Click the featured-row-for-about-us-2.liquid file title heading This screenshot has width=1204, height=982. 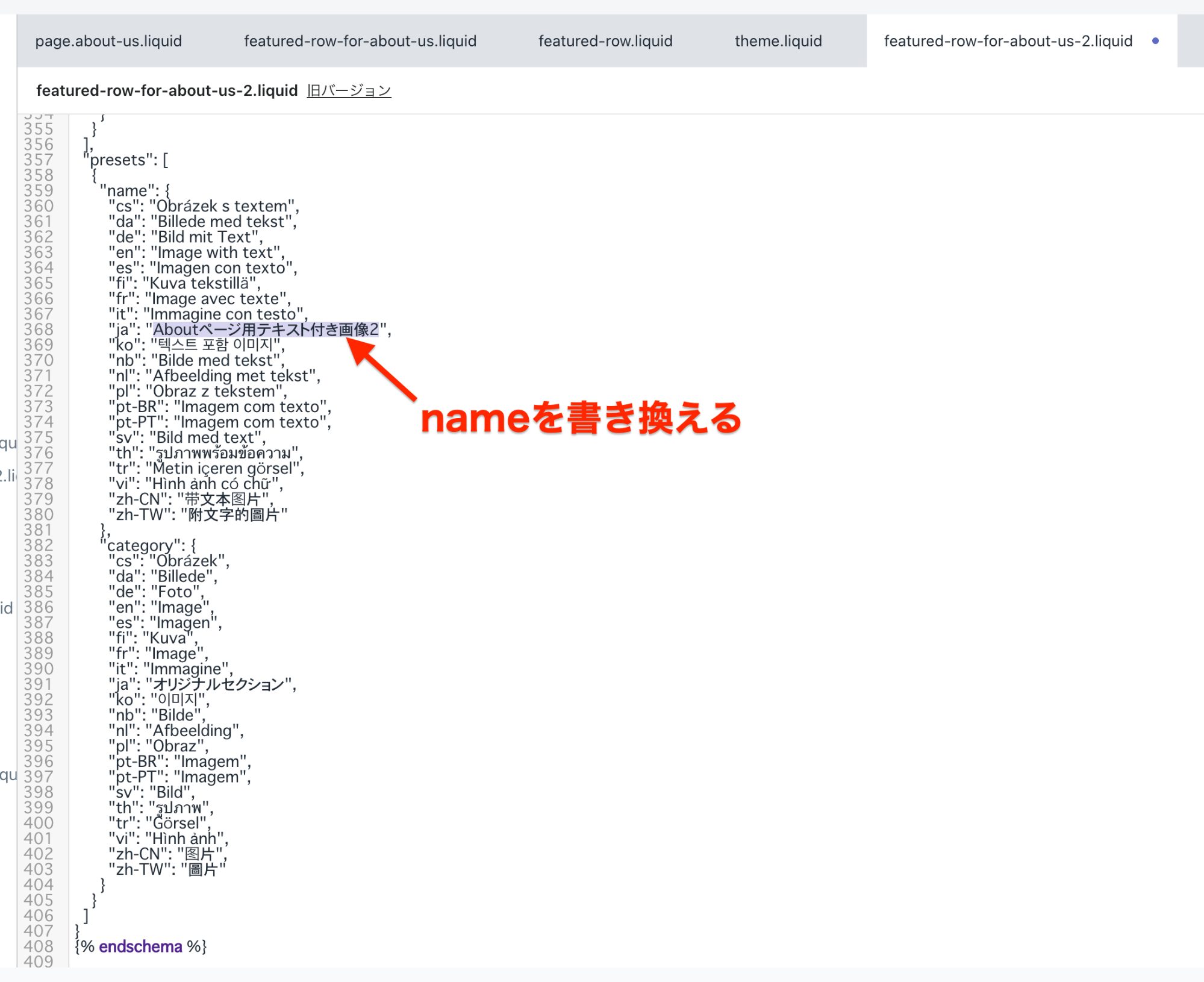pos(167,90)
